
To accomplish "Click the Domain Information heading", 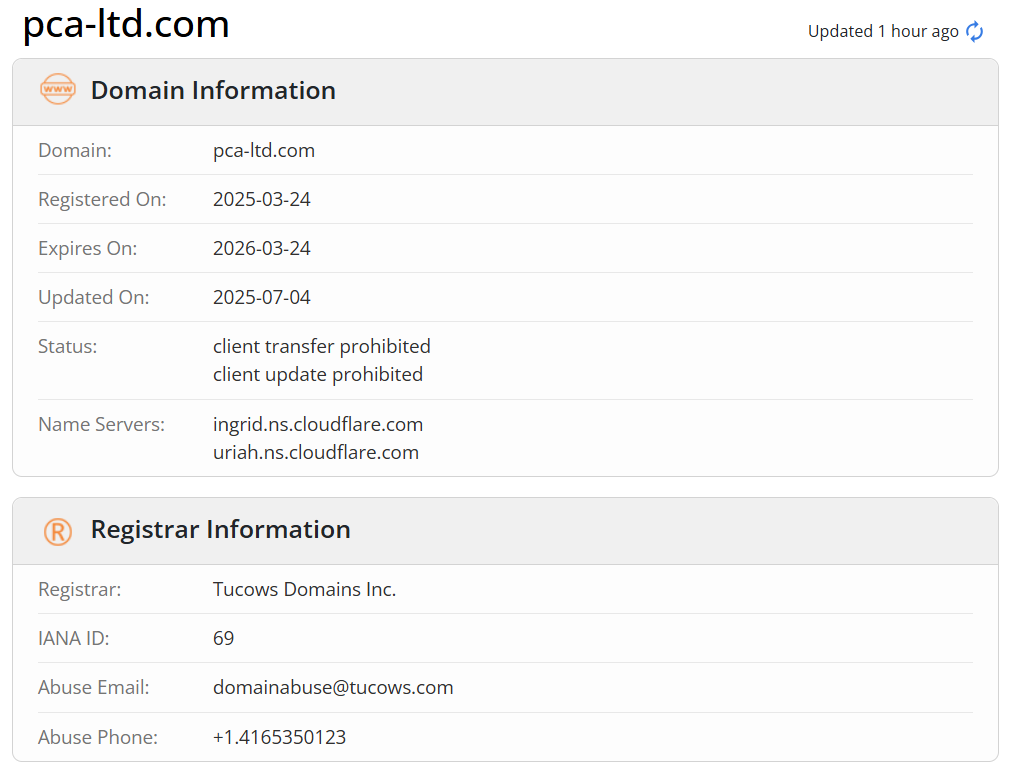I will point(213,90).
